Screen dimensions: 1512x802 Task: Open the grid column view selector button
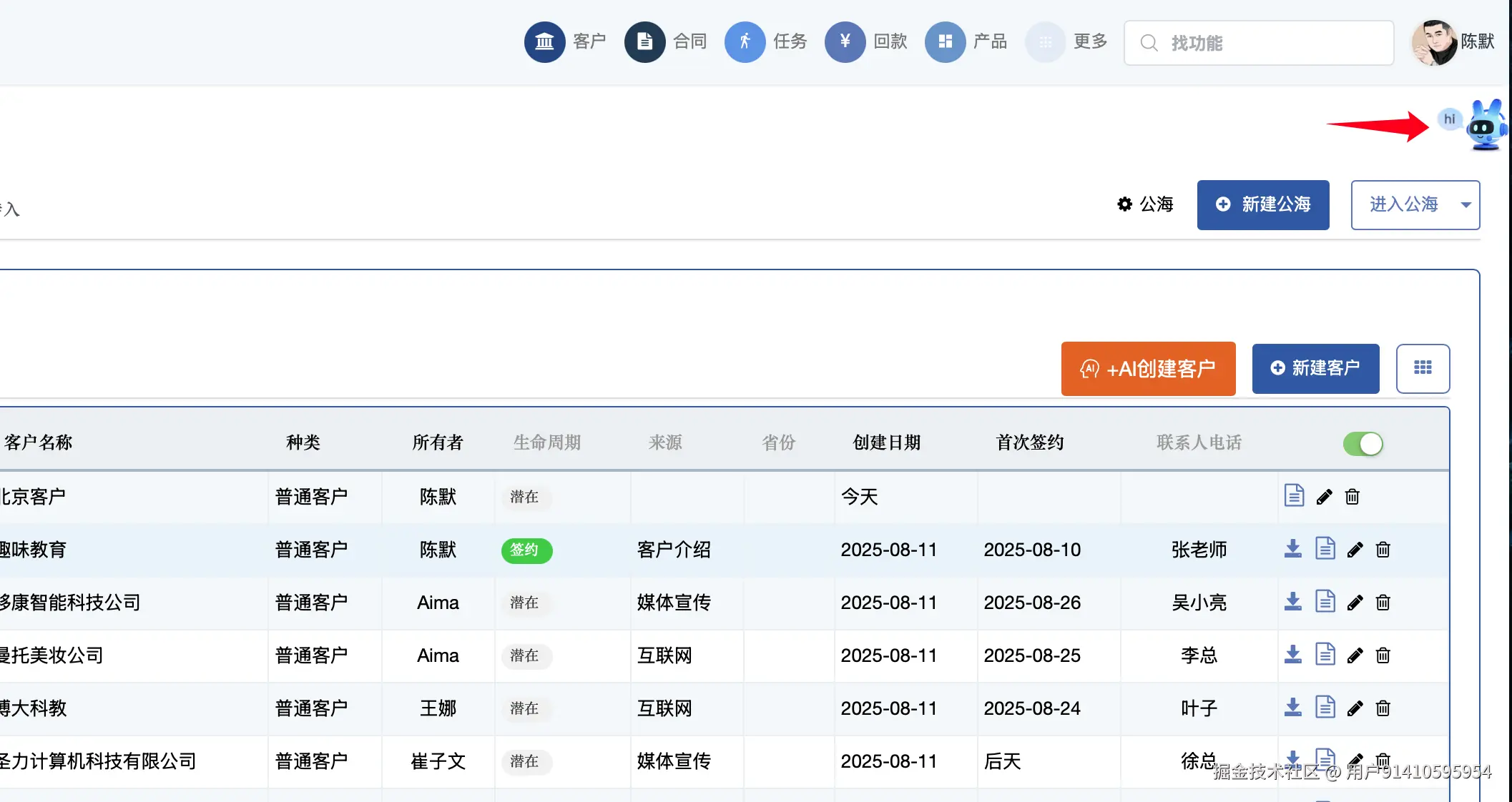(x=1423, y=368)
